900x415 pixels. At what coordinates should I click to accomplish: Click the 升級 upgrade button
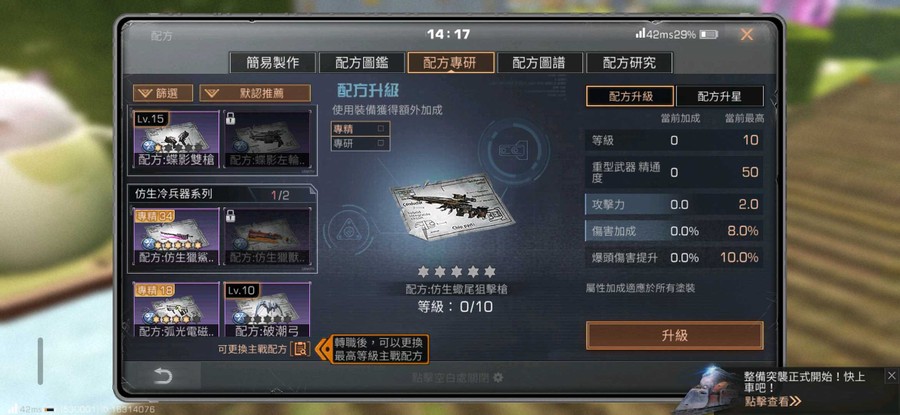pos(674,335)
